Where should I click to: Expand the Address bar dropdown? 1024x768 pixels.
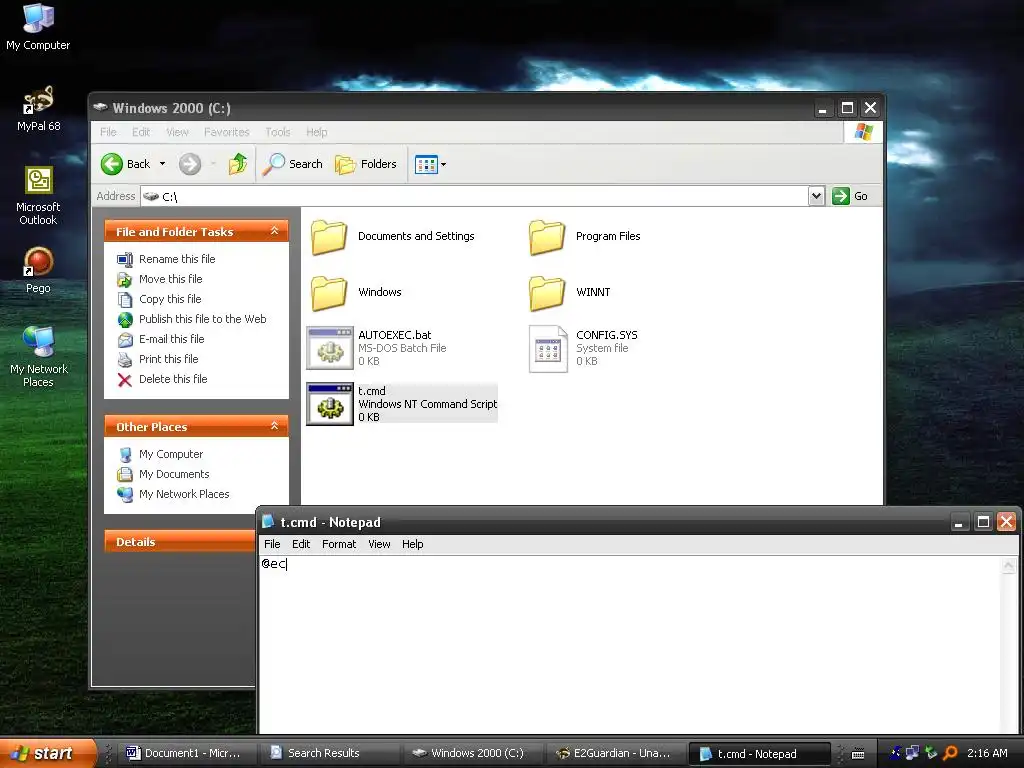(816, 196)
